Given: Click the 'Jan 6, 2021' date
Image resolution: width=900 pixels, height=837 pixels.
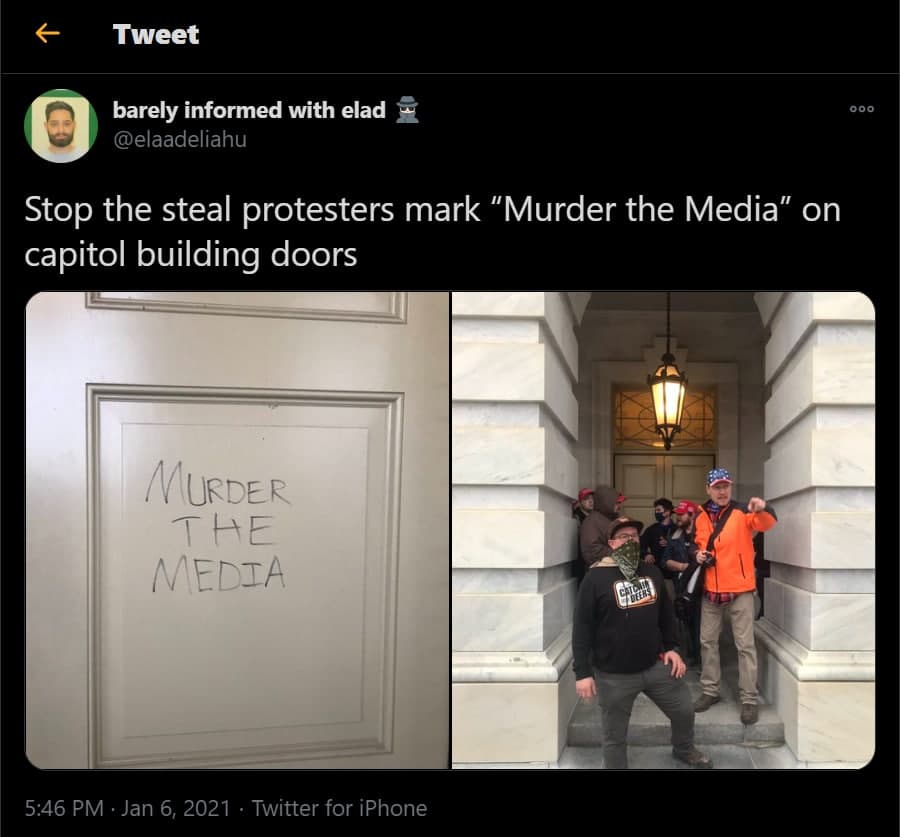Looking at the screenshot, I should point(176,808).
